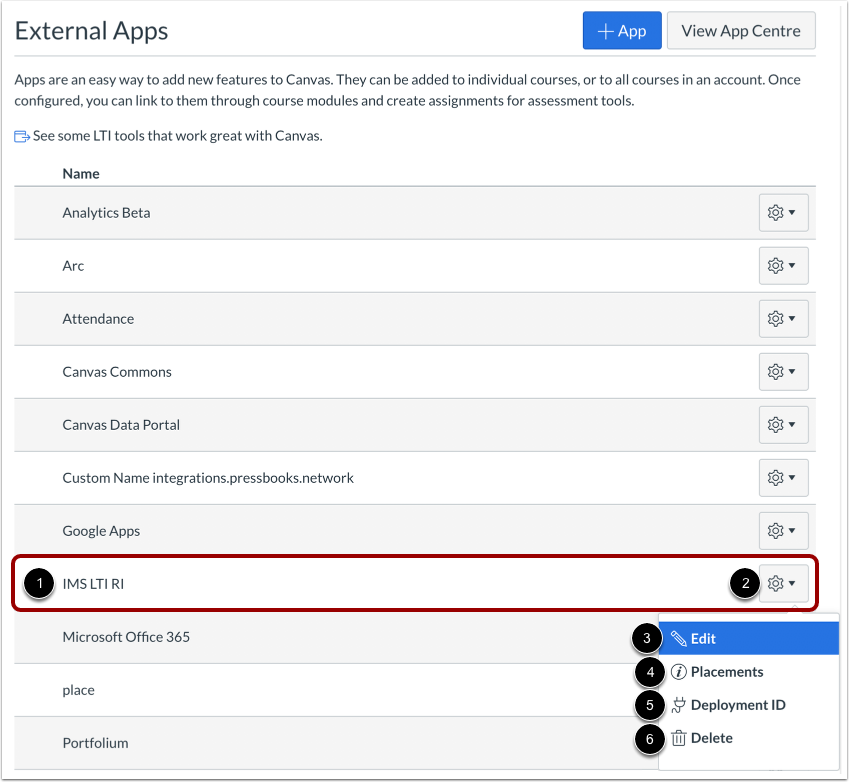Expand the settings dropdown for Attendance
Screen dimensions: 849x782
click(x=782, y=319)
